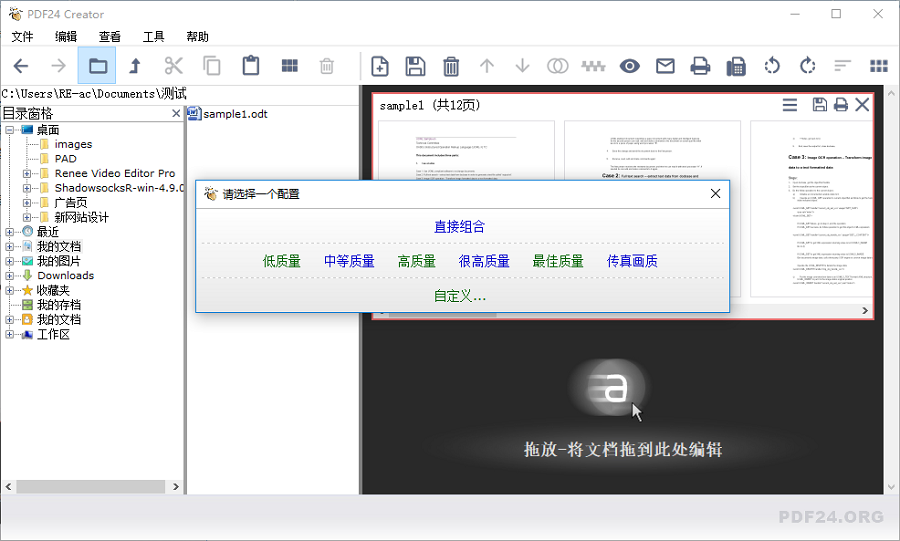Rotate pages clockwise using toolbar icon
Viewport: 900px width, 541px height.
[807, 66]
